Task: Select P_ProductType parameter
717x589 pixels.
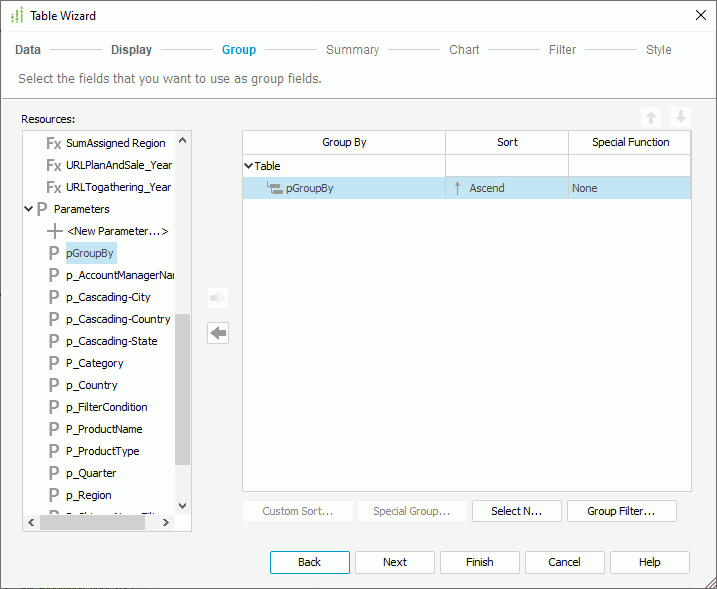Action: click(x=102, y=451)
